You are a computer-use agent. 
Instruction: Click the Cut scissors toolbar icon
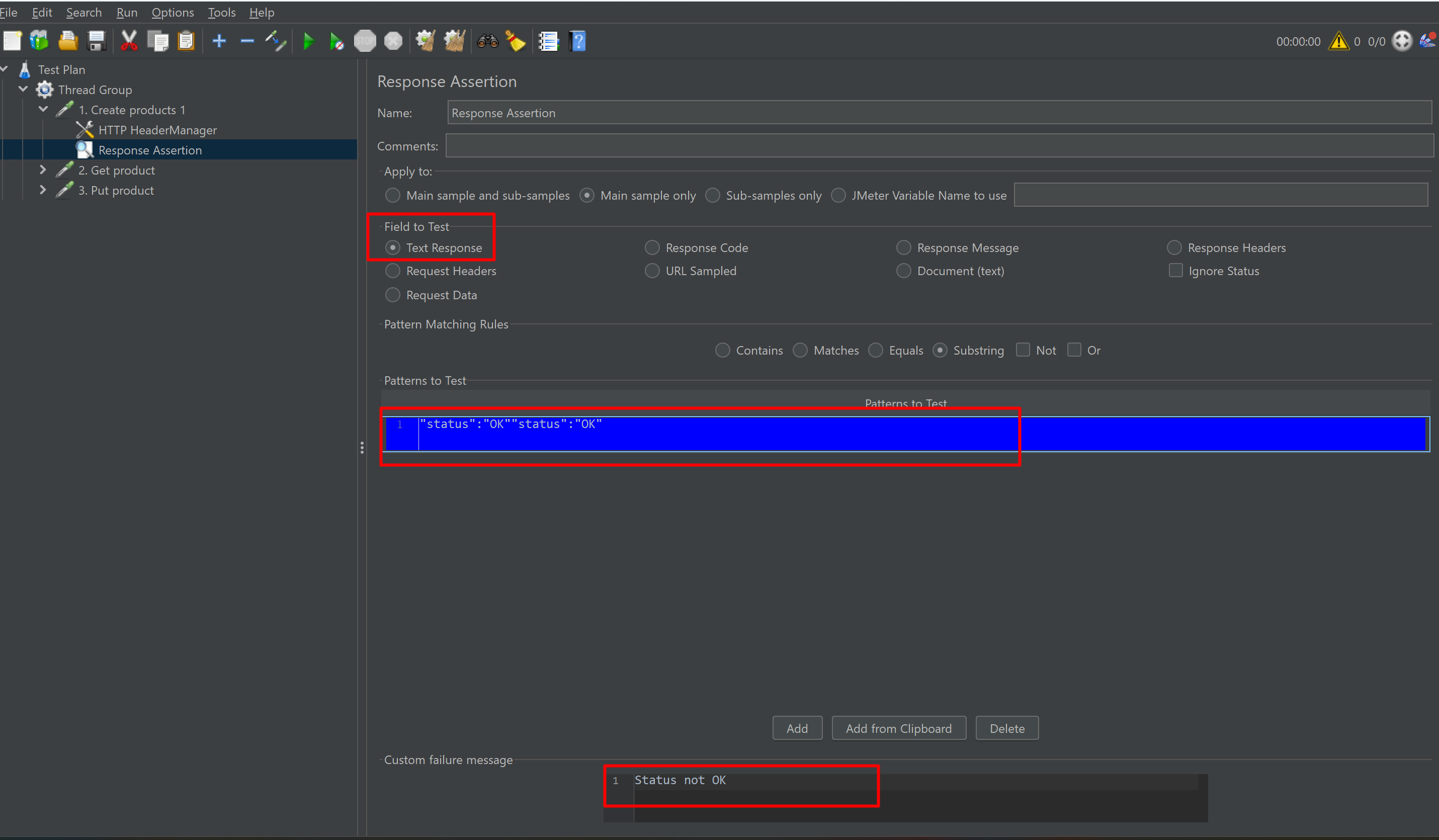(129, 41)
